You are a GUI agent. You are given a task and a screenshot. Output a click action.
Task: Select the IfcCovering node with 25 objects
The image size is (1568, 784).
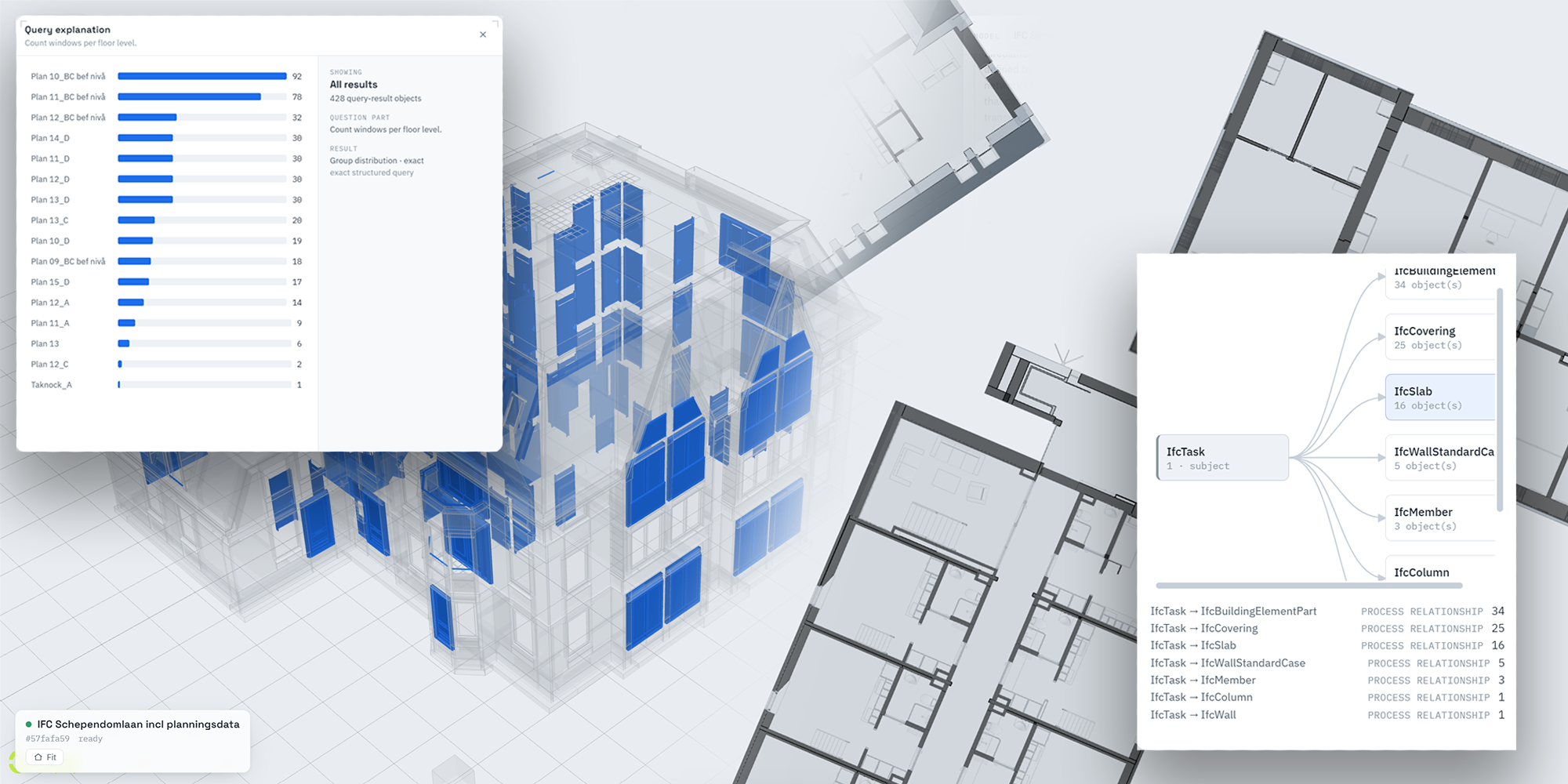[x=1440, y=337]
